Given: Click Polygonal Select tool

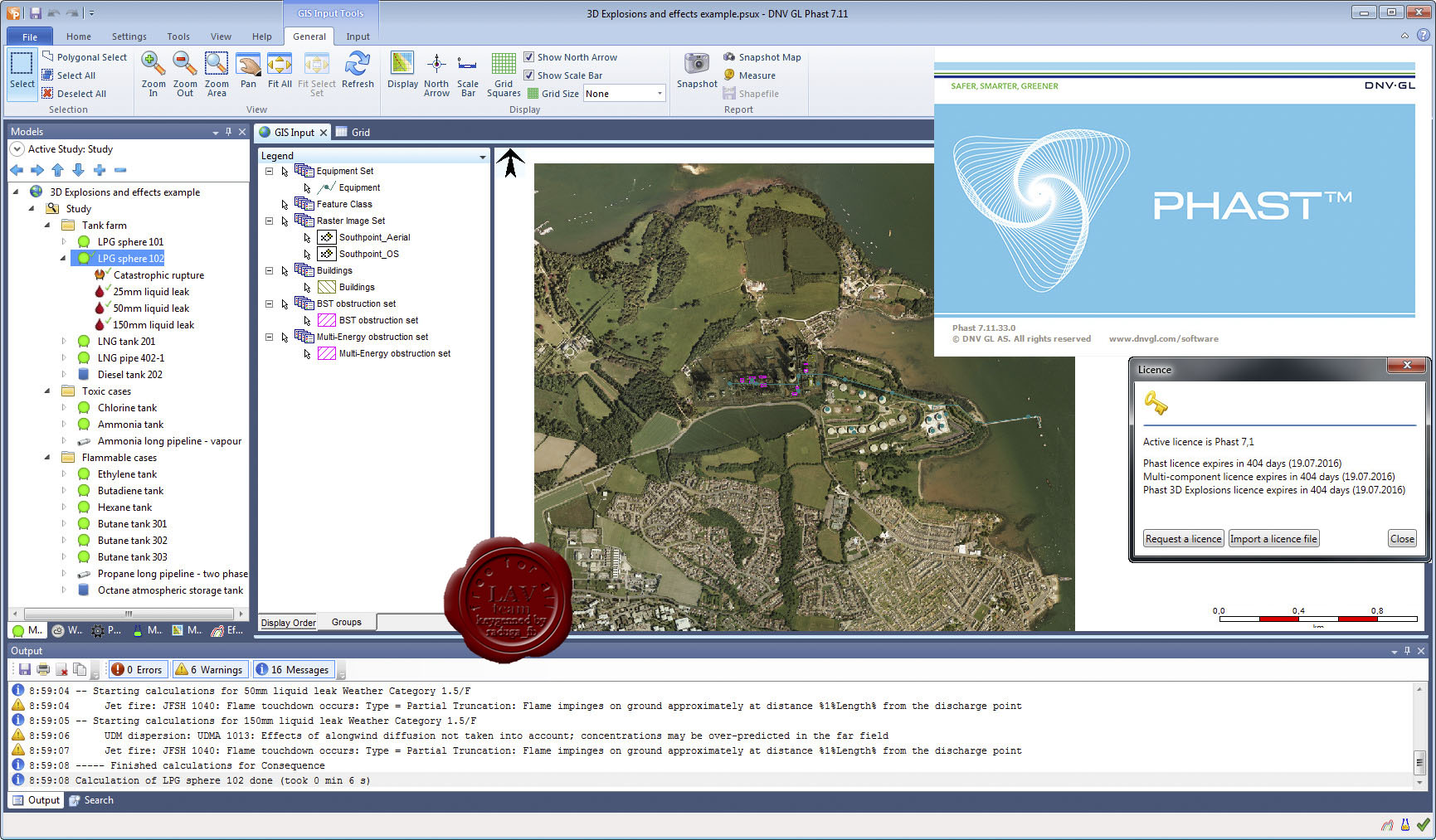Looking at the screenshot, I should click(x=85, y=57).
